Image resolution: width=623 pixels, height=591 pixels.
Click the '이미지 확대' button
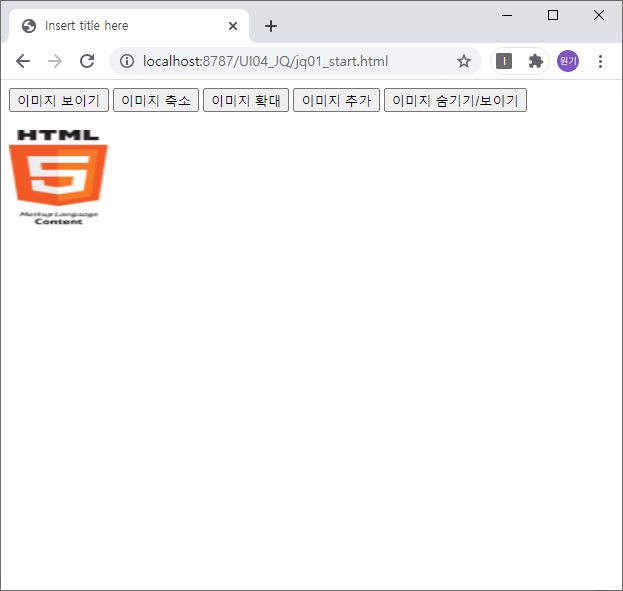246,100
